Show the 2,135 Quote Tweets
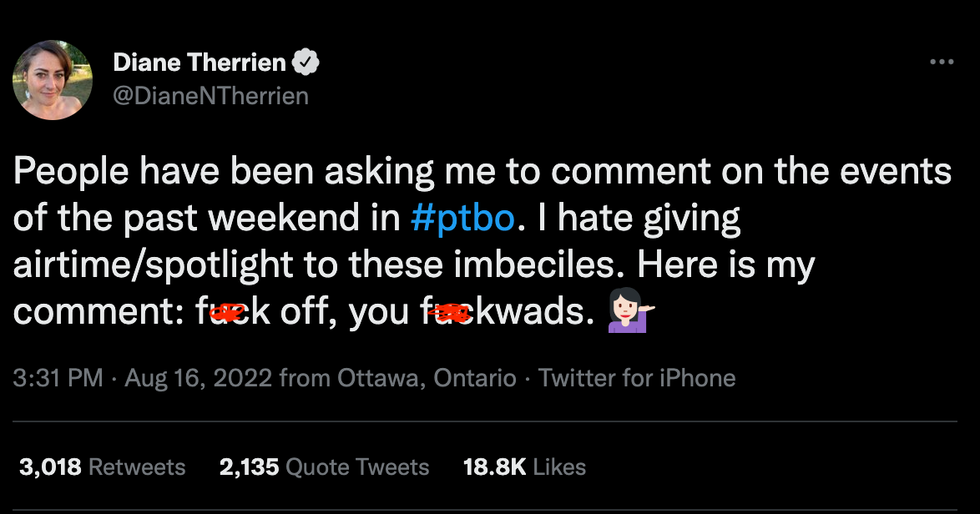This screenshot has height=514, width=980. [323, 467]
